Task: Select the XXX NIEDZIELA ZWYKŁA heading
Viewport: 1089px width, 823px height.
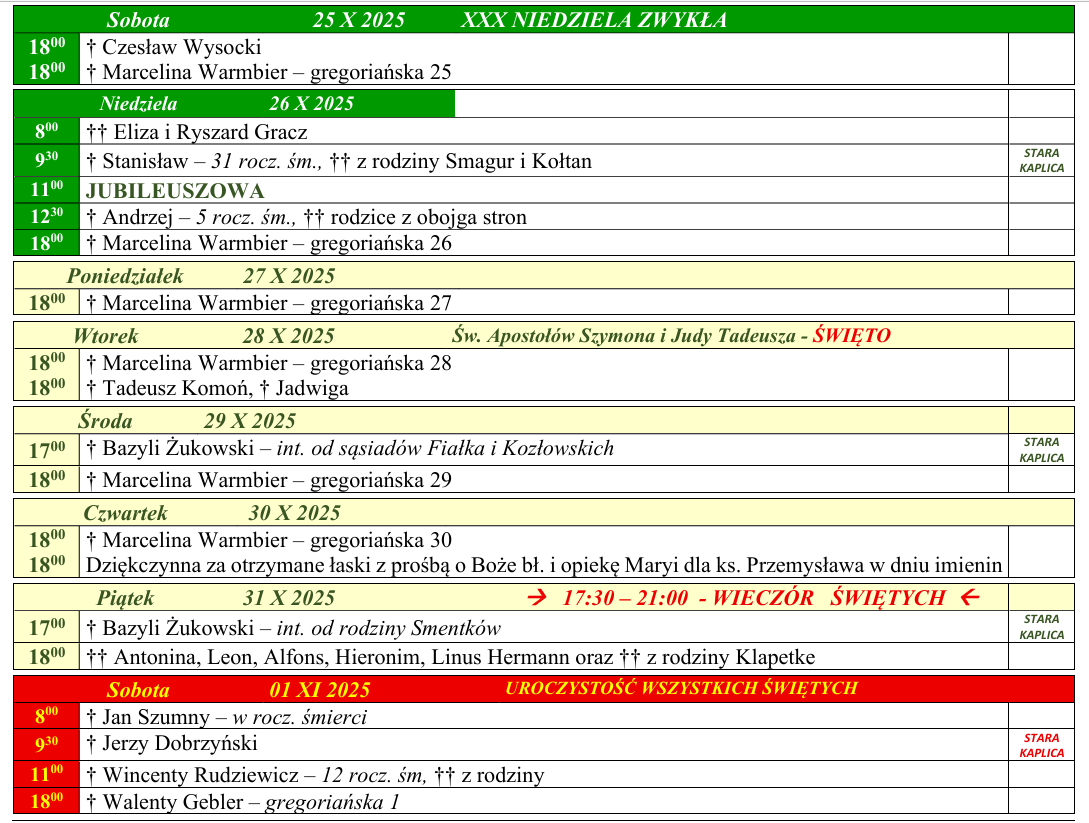Action: 593,20
